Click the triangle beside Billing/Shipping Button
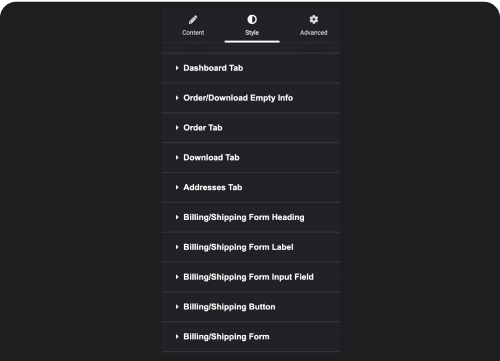Screen dimensions: 500x361 (177, 307)
